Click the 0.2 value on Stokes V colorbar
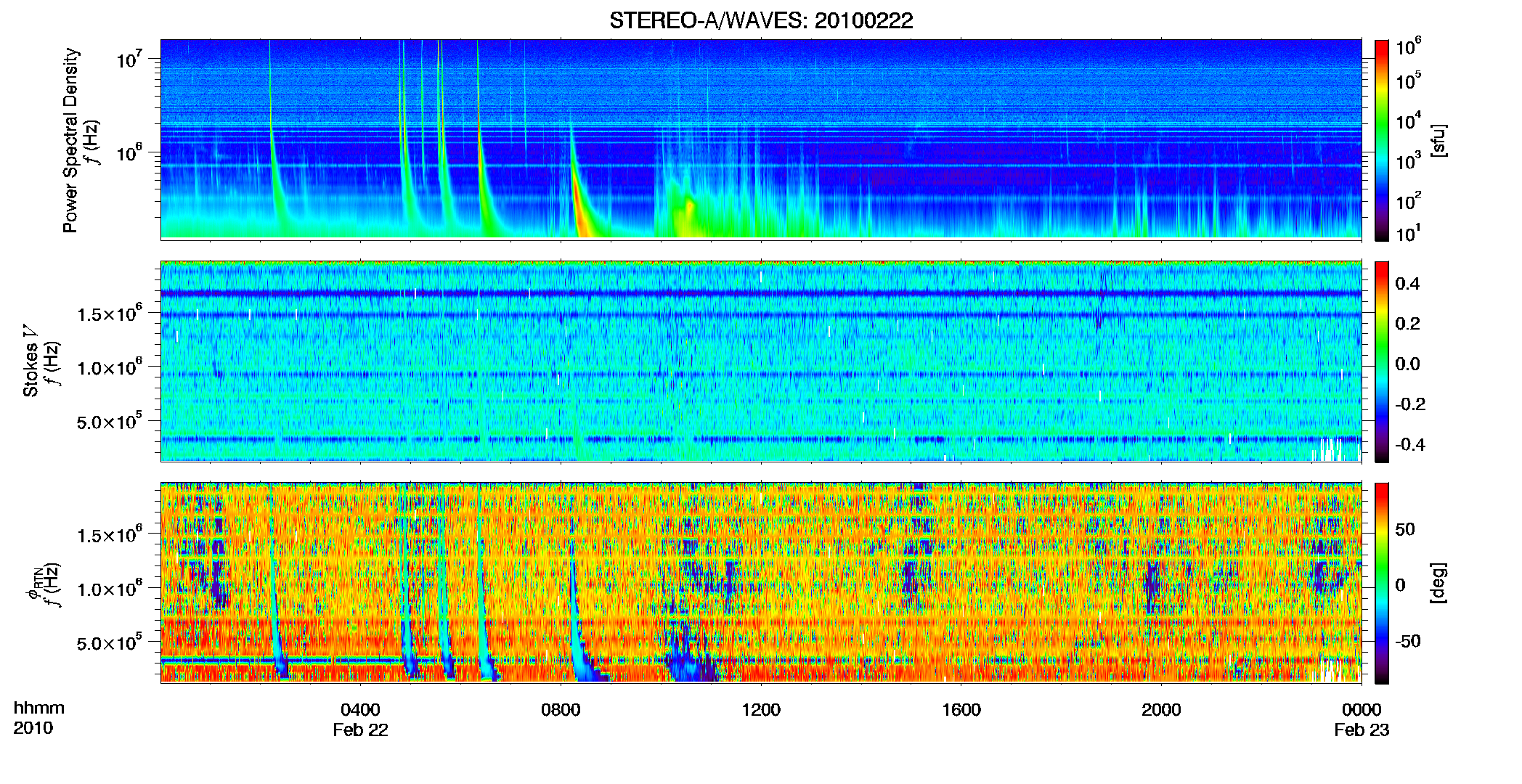This screenshot has width=1522, height=784. [1407, 324]
